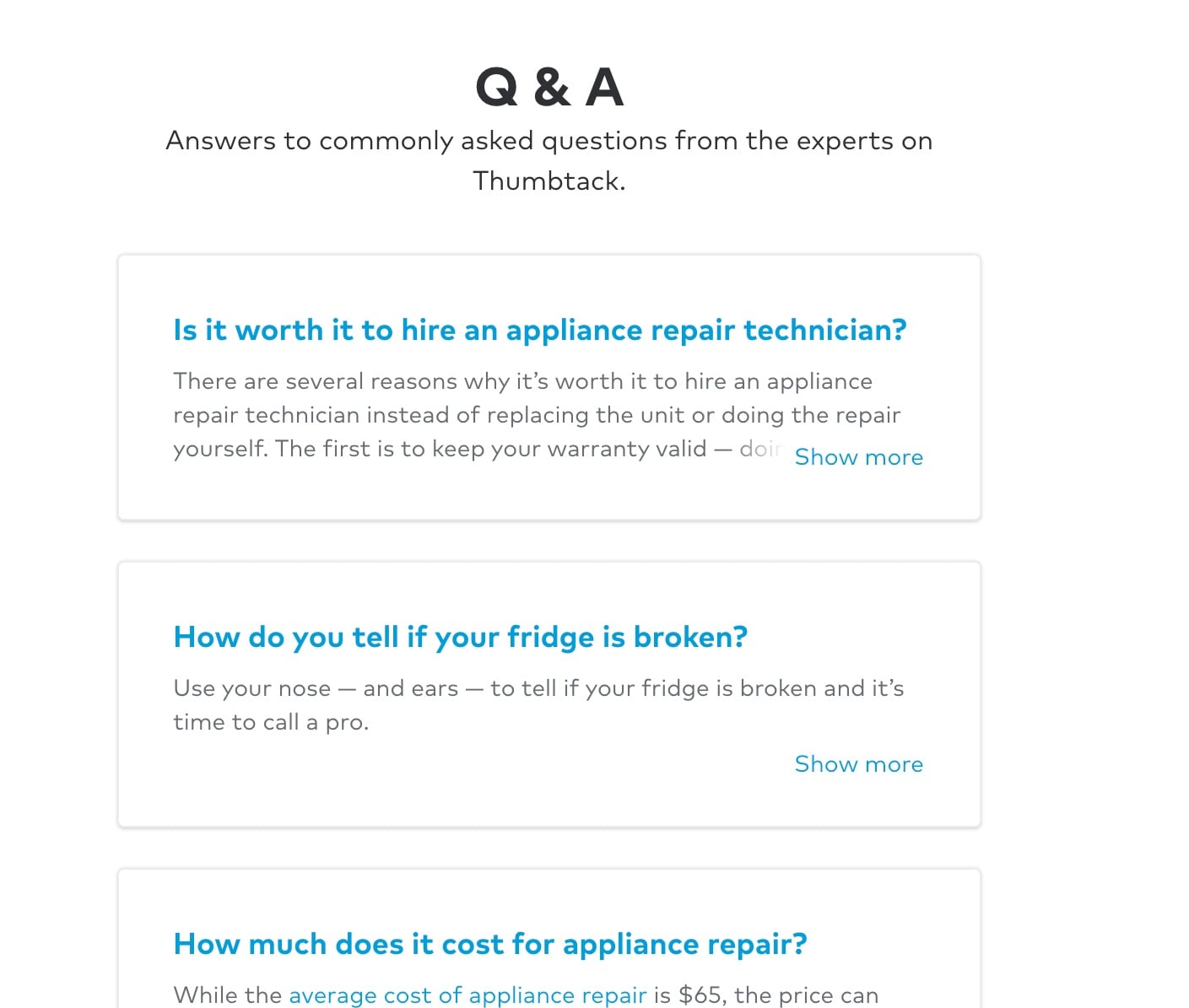Expand the appliance repair technician answer with Show more
The height and width of the screenshot is (1008, 1189).
858,457
